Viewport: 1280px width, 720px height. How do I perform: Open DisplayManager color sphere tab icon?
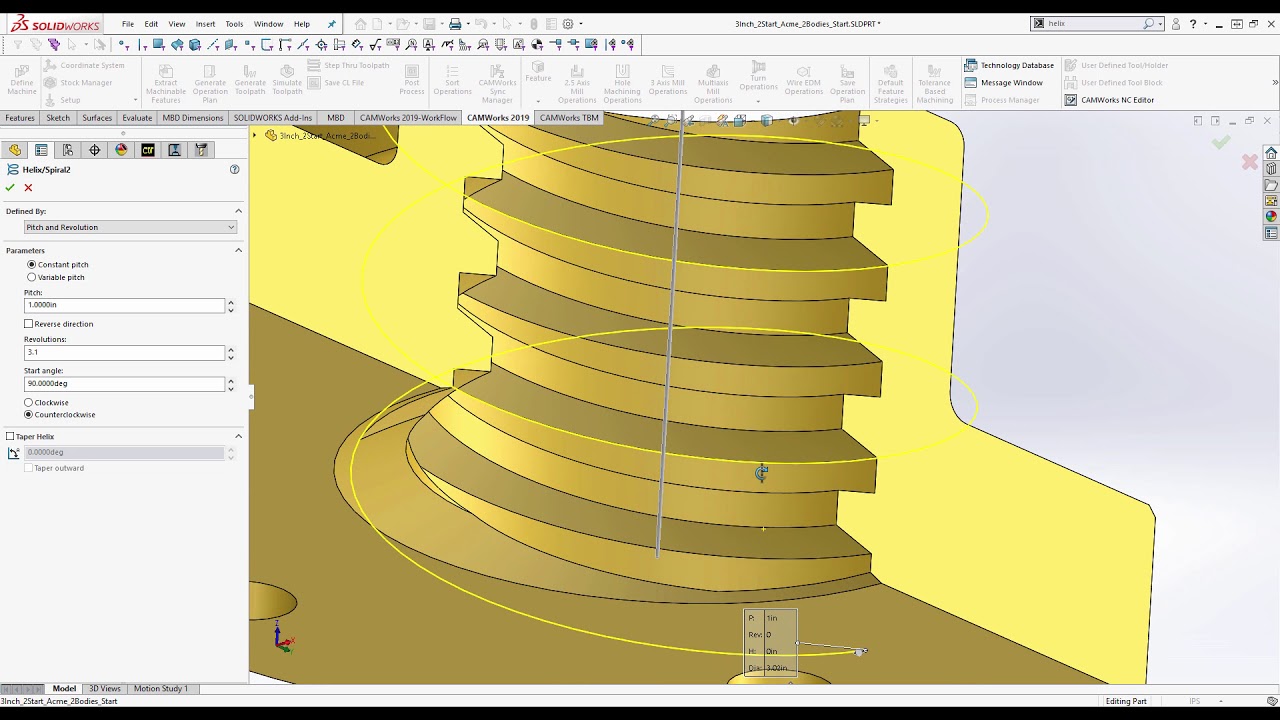pos(121,150)
